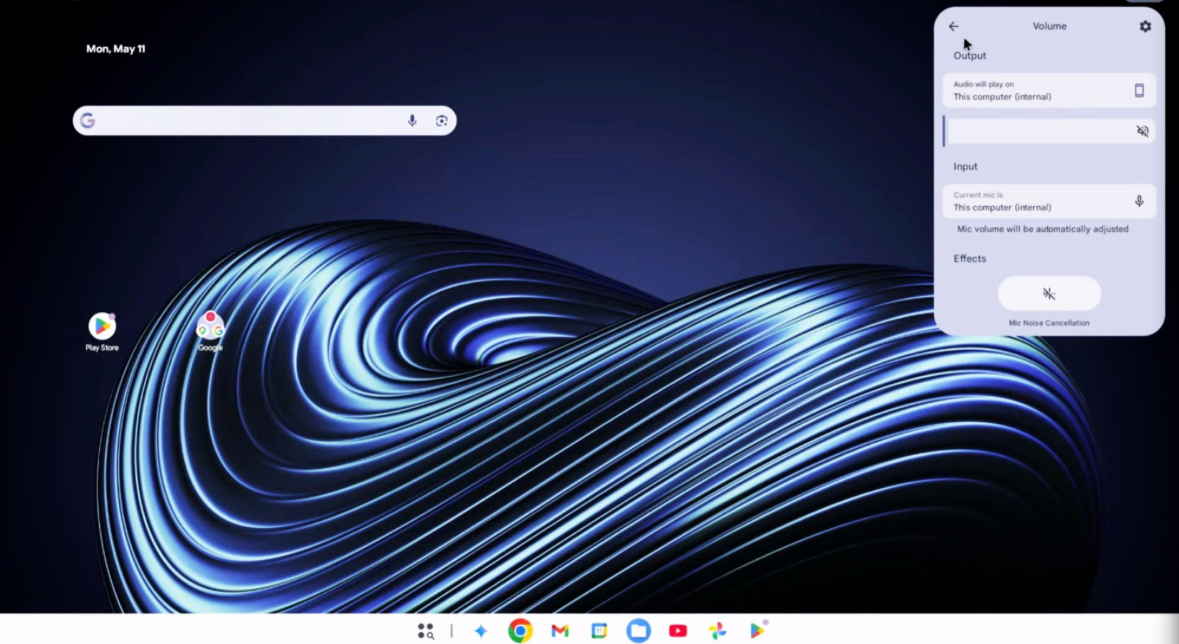Click the Google G logo in search bar
Image resolution: width=1179 pixels, height=644 pixels.
tap(88, 120)
